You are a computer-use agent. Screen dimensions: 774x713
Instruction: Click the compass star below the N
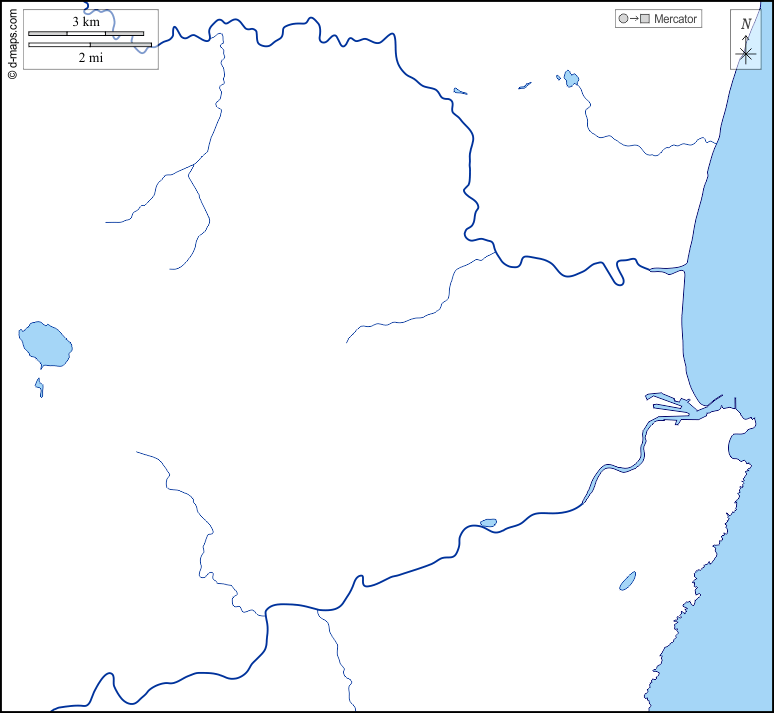(745, 54)
